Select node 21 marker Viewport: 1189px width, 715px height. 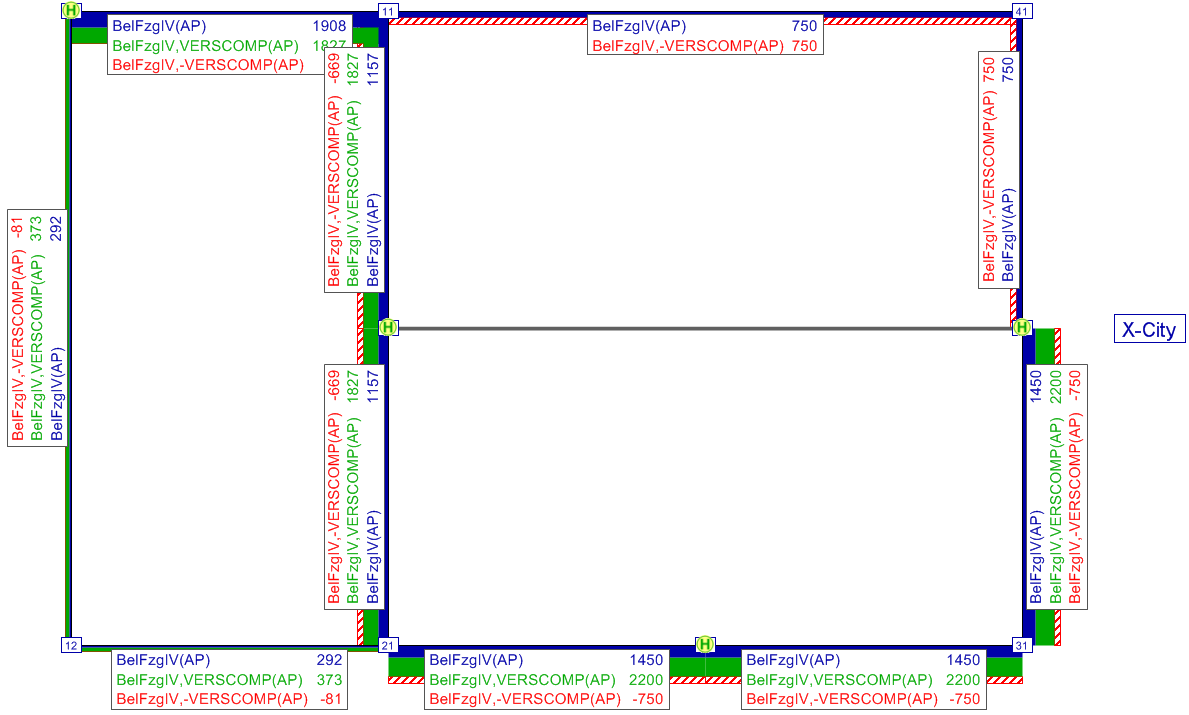tap(388, 645)
